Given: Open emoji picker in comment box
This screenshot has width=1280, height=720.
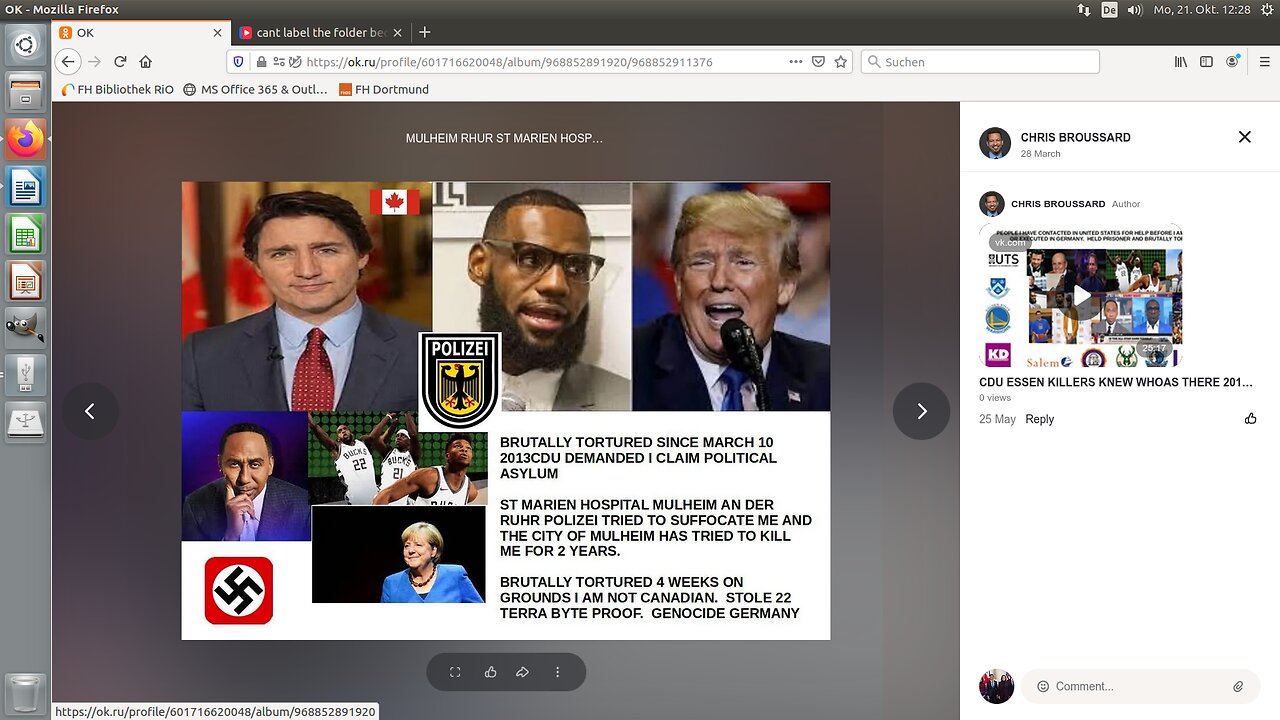Looking at the screenshot, I should pyautogui.click(x=1043, y=686).
